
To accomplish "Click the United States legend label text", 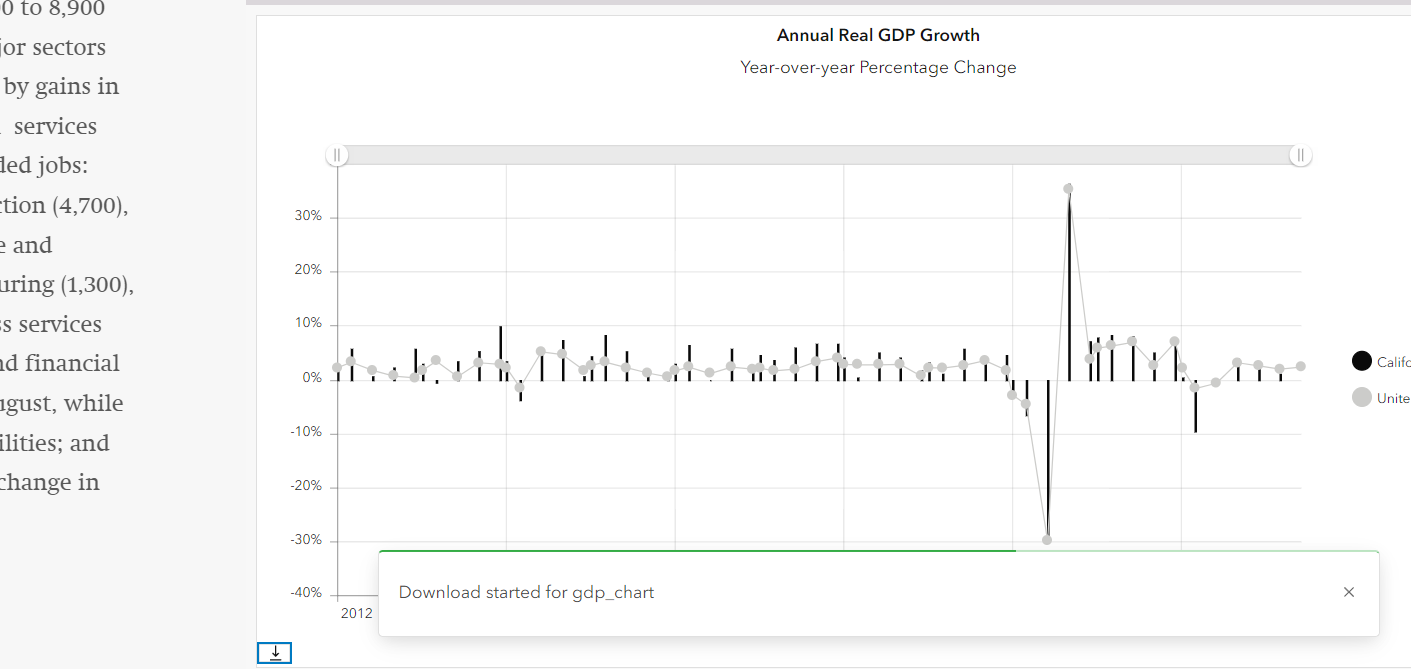I will click(x=1393, y=398).
